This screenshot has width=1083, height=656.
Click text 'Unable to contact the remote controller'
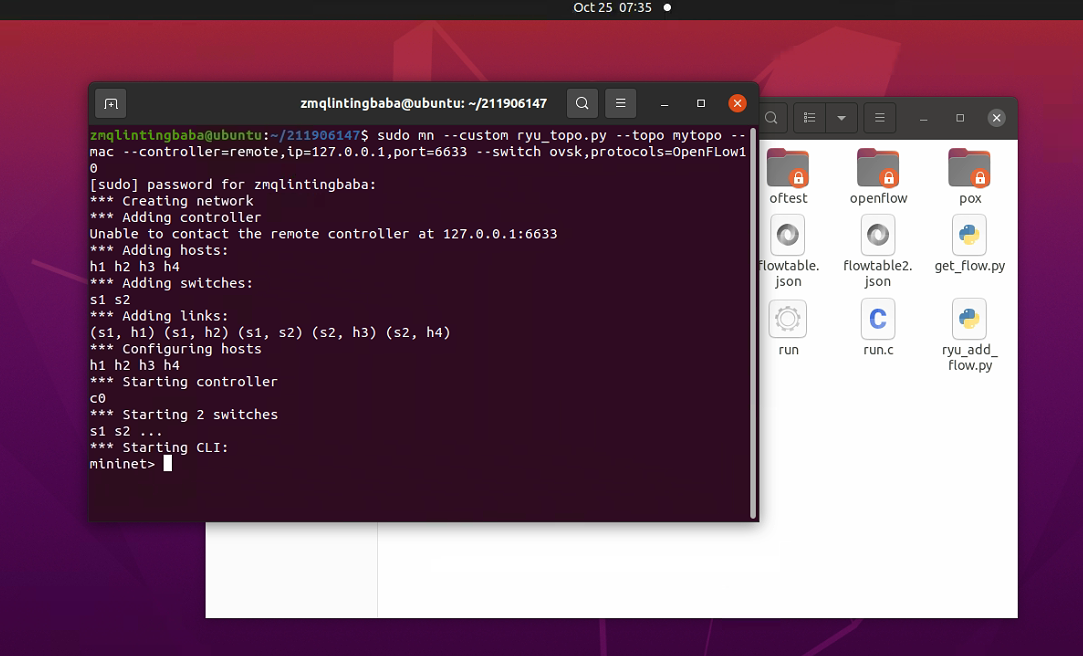pyautogui.click(x=249, y=234)
